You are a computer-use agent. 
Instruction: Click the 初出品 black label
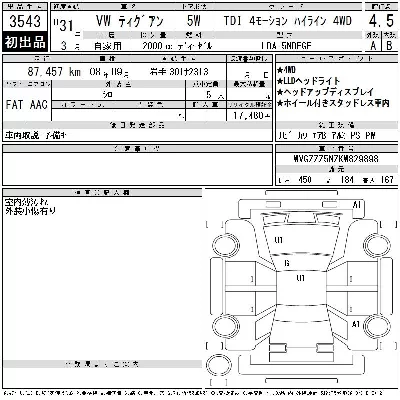click(x=25, y=42)
